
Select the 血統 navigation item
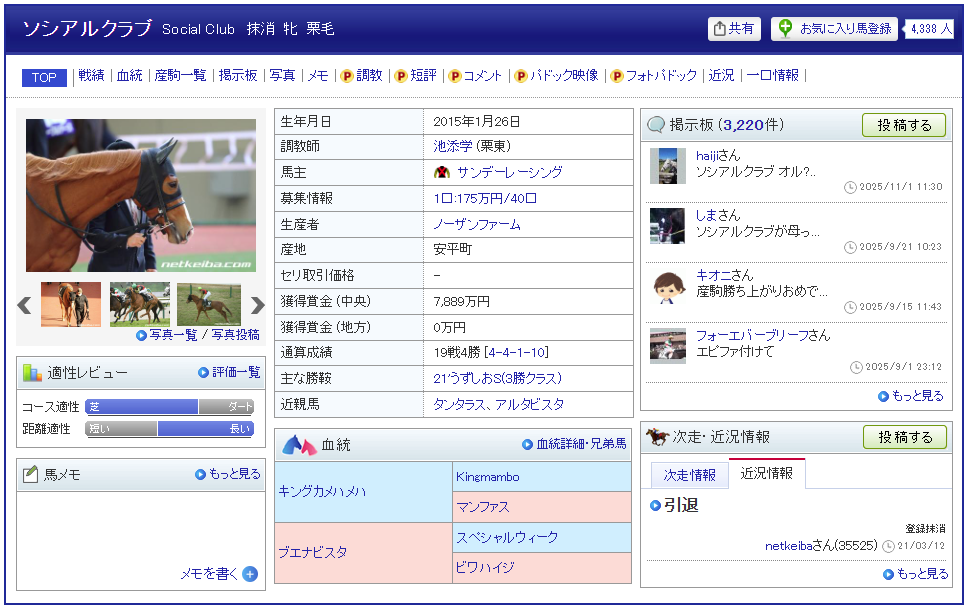pyautogui.click(x=129, y=76)
